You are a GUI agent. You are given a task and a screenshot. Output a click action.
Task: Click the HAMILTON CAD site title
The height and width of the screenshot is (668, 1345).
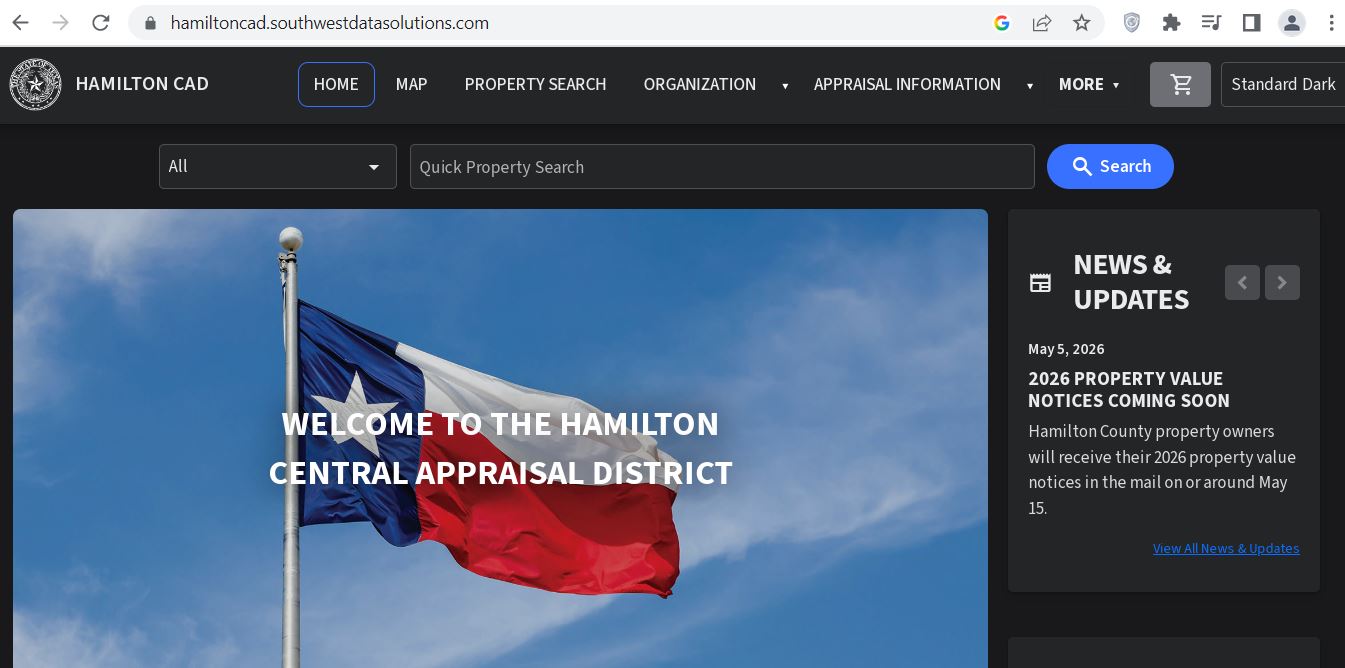click(x=142, y=85)
